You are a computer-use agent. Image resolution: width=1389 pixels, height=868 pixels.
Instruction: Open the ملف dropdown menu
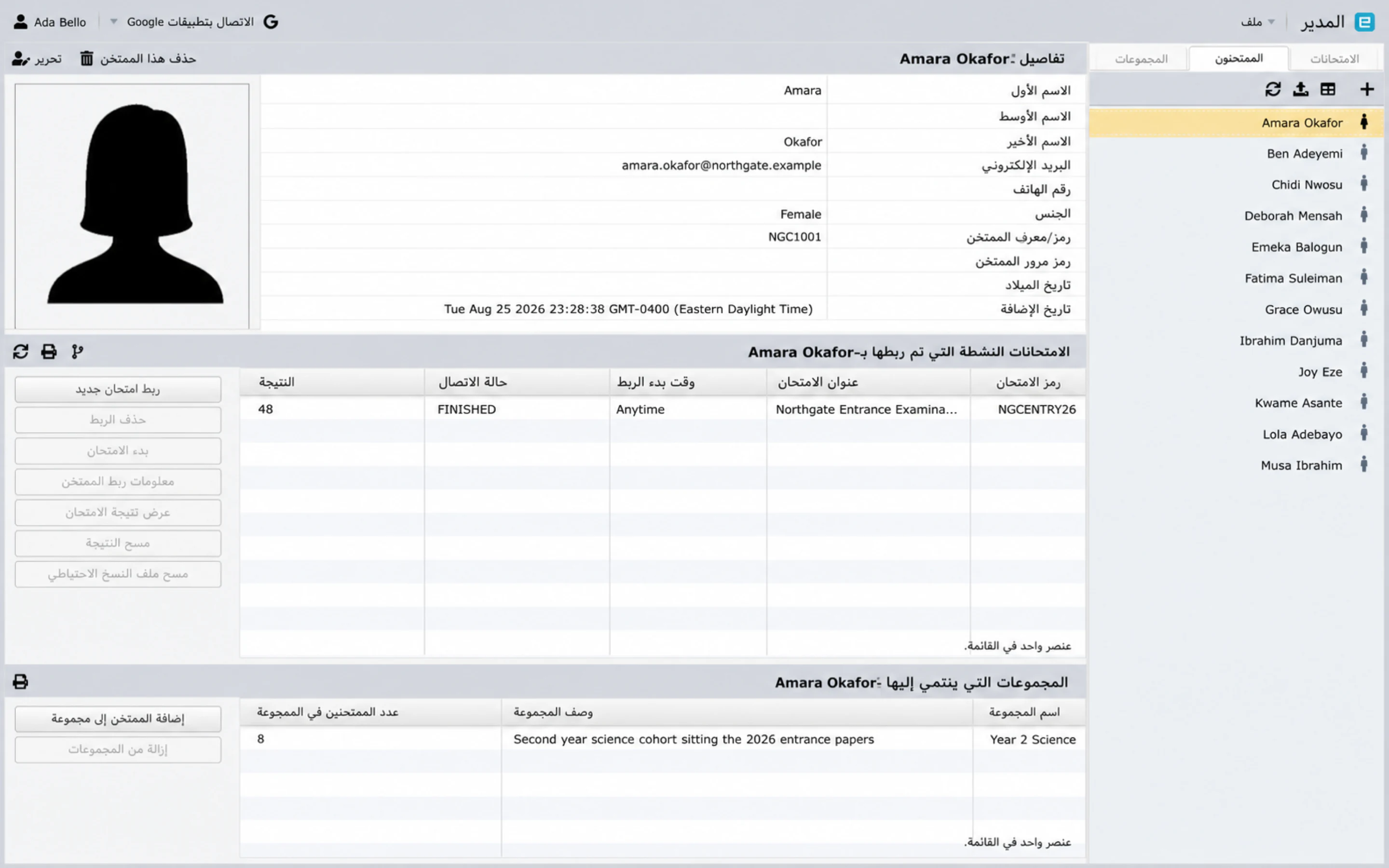[1257, 22]
